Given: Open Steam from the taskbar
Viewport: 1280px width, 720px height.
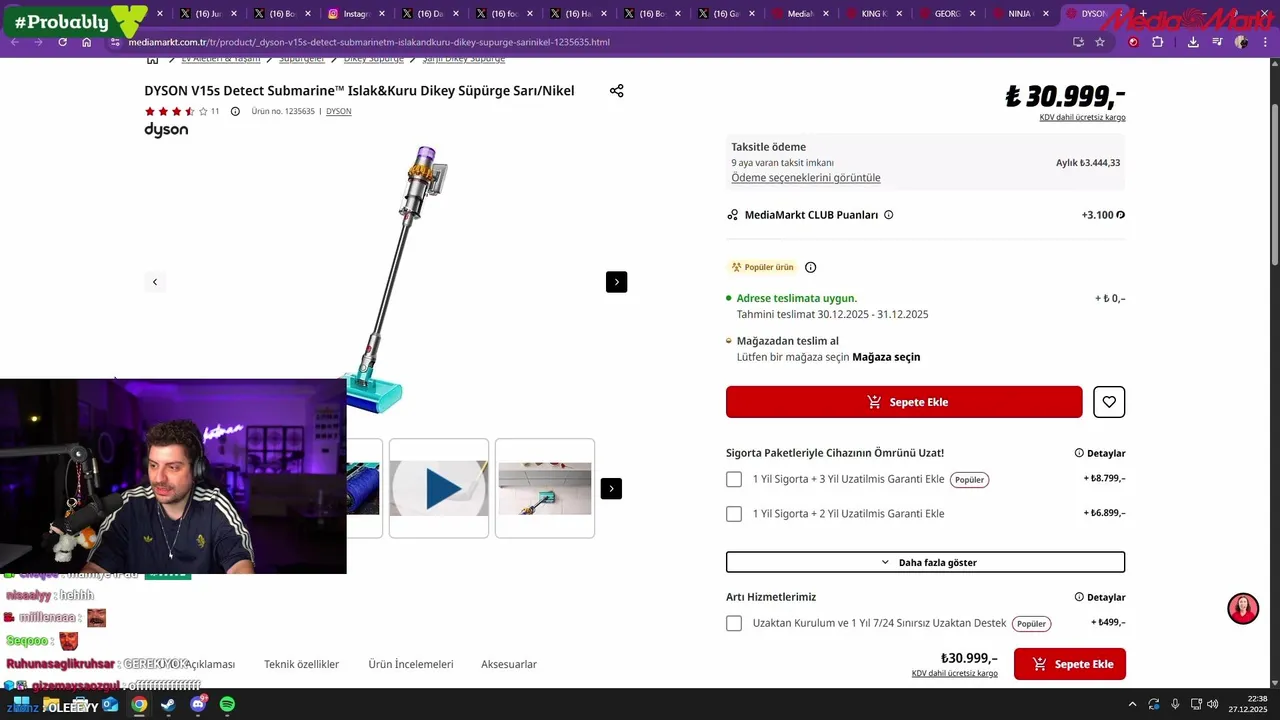Looking at the screenshot, I should (168, 704).
